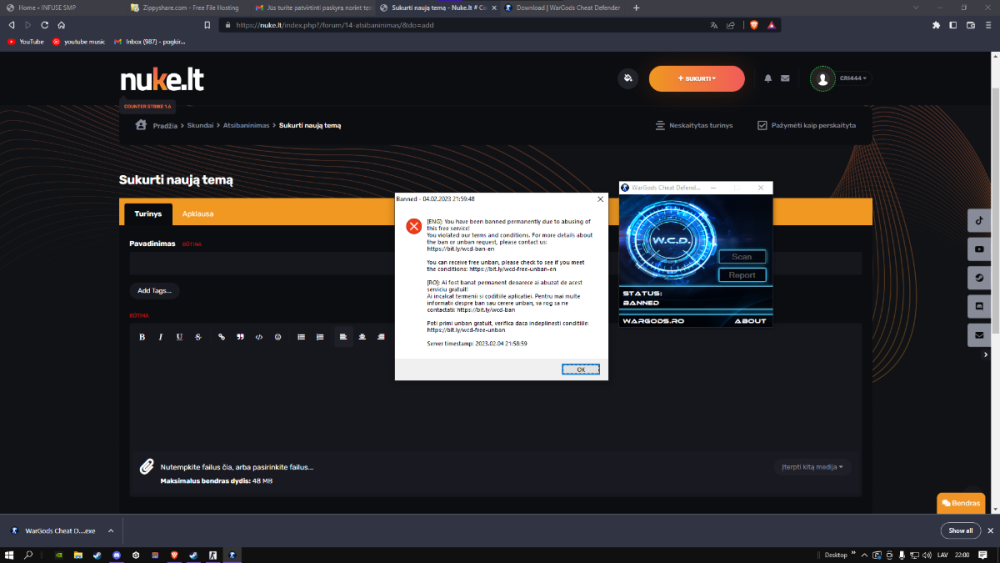The height and width of the screenshot is (563, 1000).
Task: Open ABOUT in WarGods Cheat Defender window
Action: point(750,321)
